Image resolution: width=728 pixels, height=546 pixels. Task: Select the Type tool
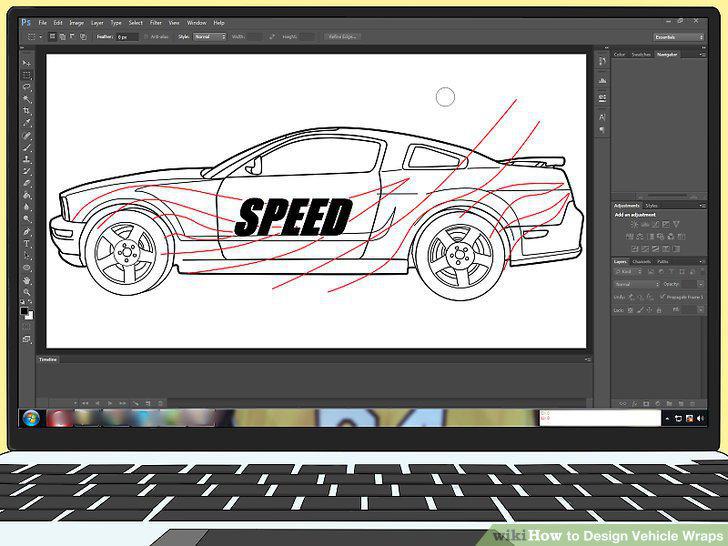click(x=26, y=244)
